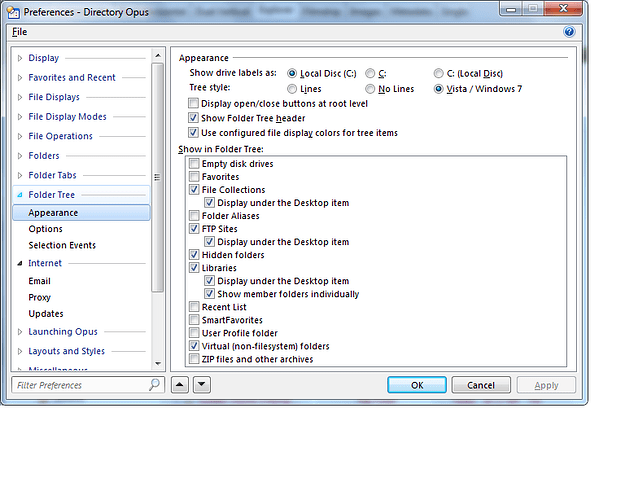Click the search magnifier in Filter Preferences
The width and height of the screenshot is (625, 500).
pyautogui.click(x=154, y=385)
